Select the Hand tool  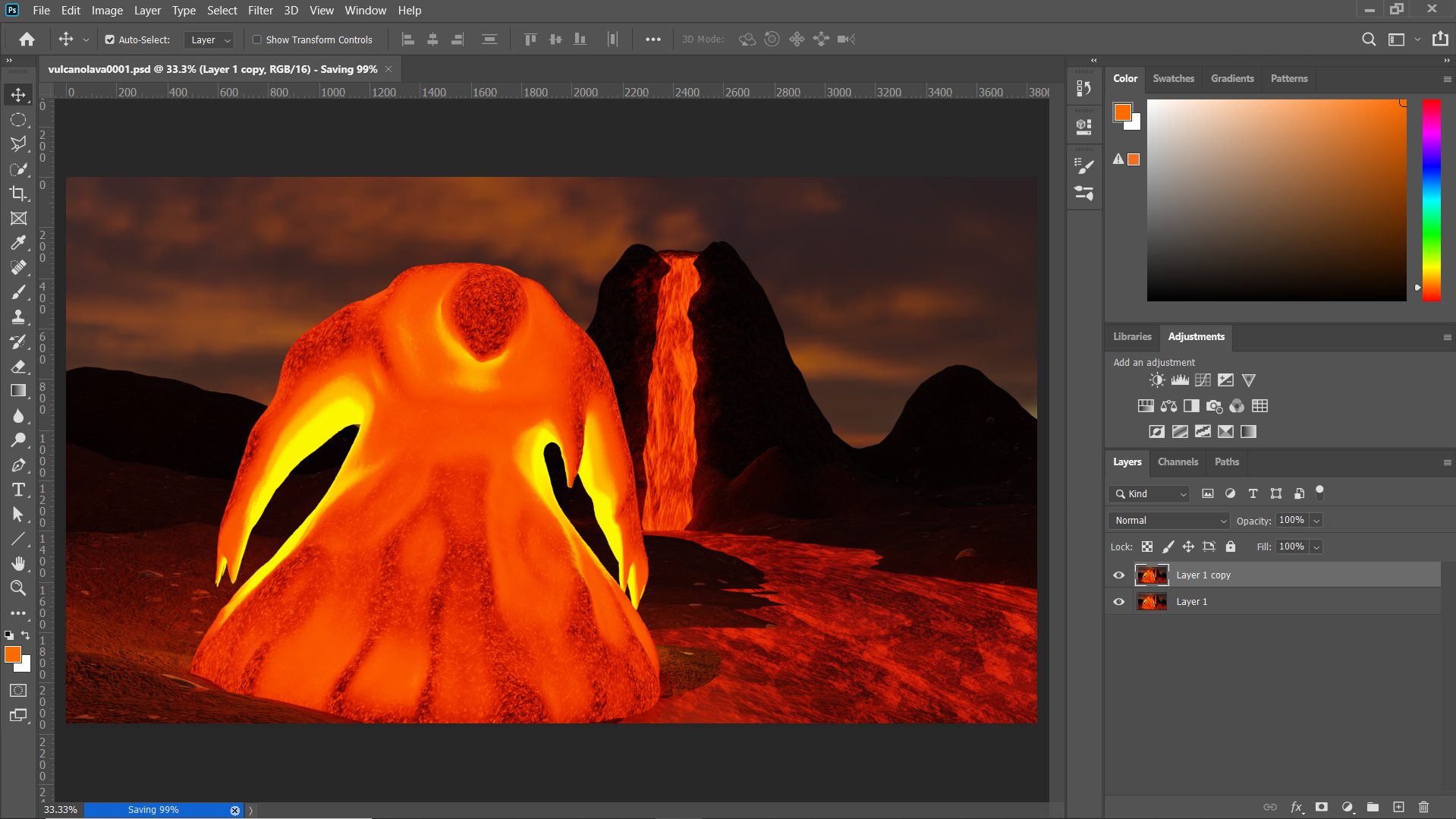pyautogui.click(x=18, y=563)
